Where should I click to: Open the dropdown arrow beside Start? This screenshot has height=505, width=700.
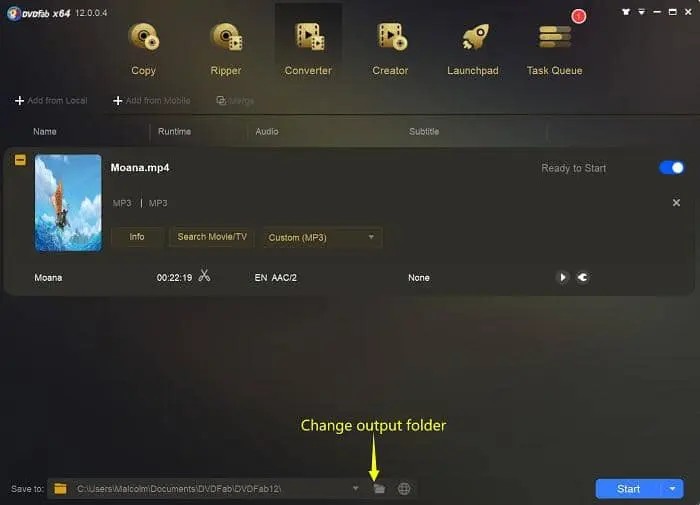point(672,489)
